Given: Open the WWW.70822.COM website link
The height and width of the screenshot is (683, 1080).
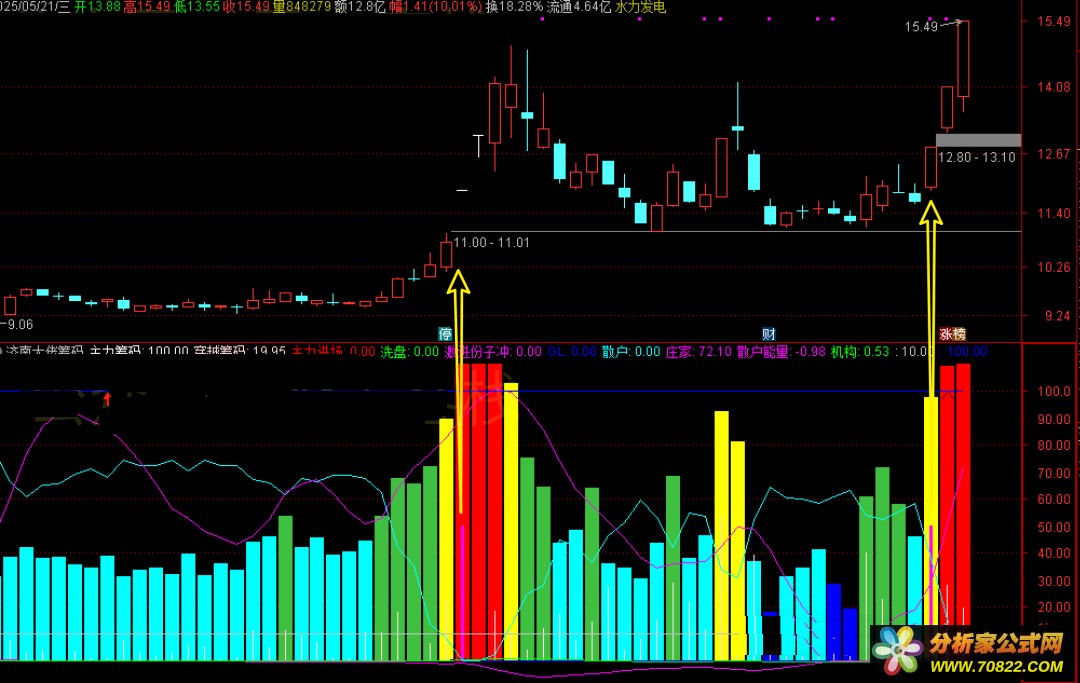Looking at the screenshot, I should [997, 666].
